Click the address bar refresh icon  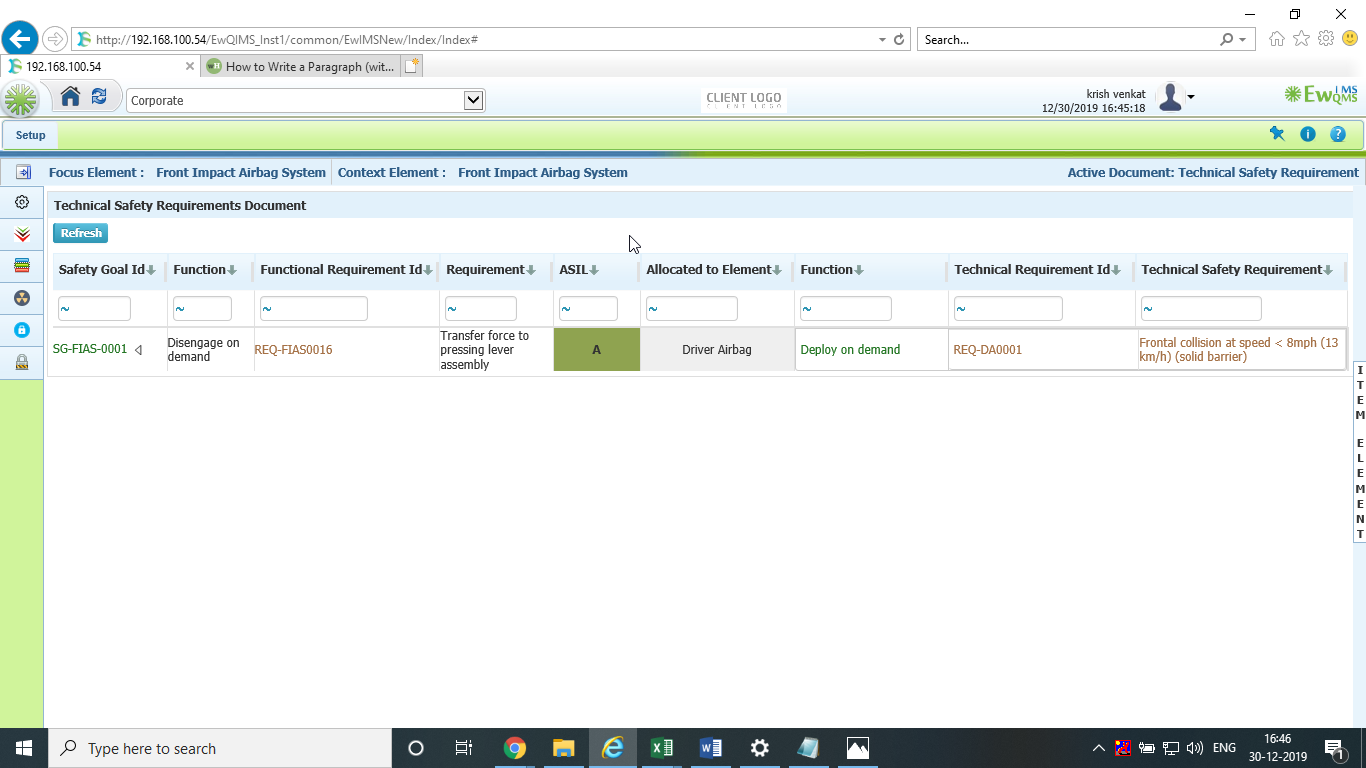tap(899, 40)
